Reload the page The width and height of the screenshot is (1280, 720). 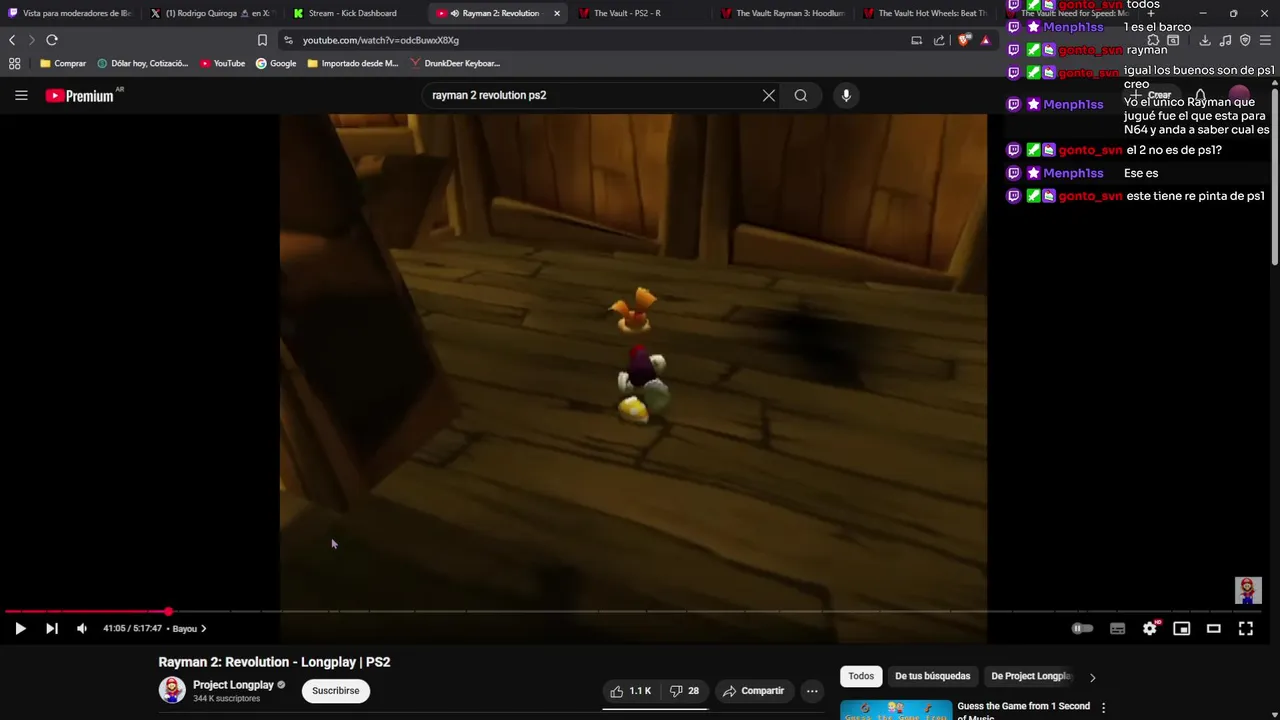[x=52, y=40]
